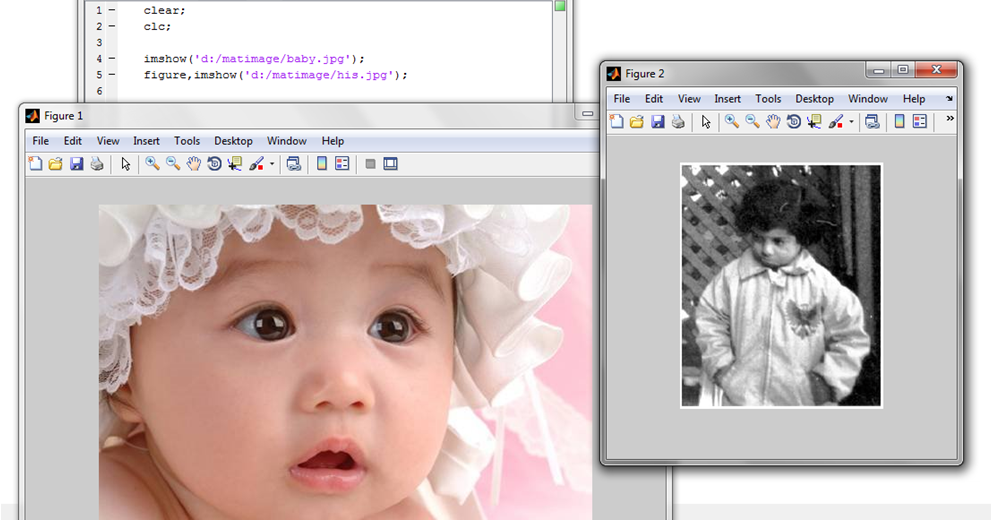This screenshot has height=521, width=992.
Task: Open Insert menu in Figure 1
Action: (146, 141)
